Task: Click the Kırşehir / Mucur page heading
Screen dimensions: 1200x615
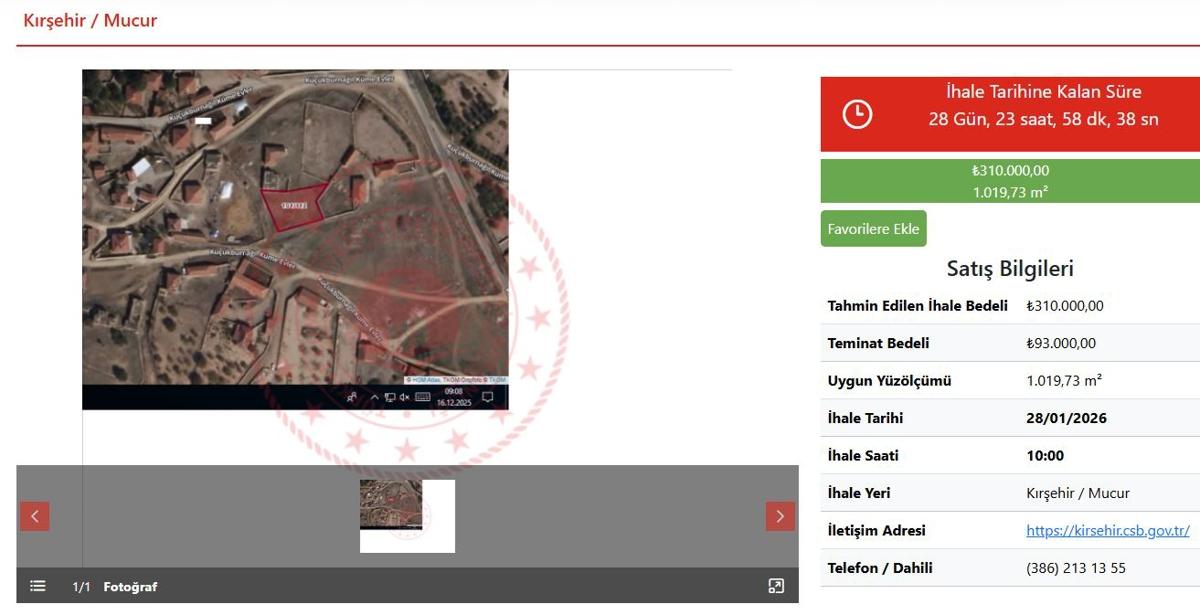Action: 90,20
